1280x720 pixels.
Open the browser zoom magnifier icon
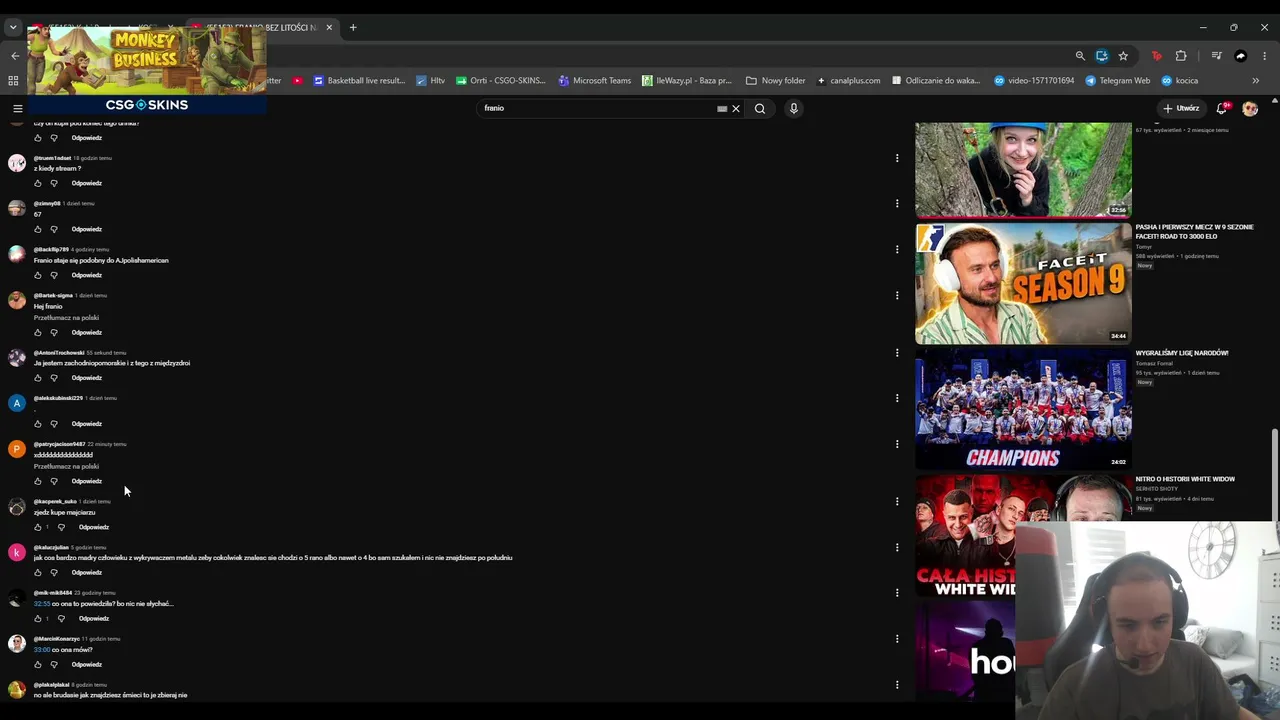(x=1080, y=56)
